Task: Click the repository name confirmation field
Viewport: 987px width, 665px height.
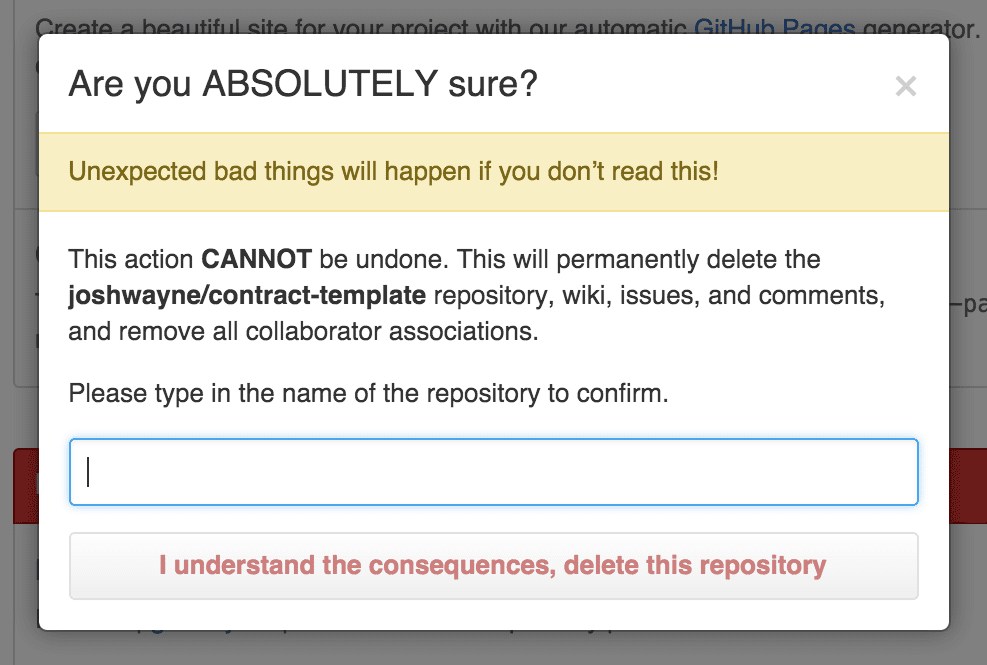Action: coord(493,472)
